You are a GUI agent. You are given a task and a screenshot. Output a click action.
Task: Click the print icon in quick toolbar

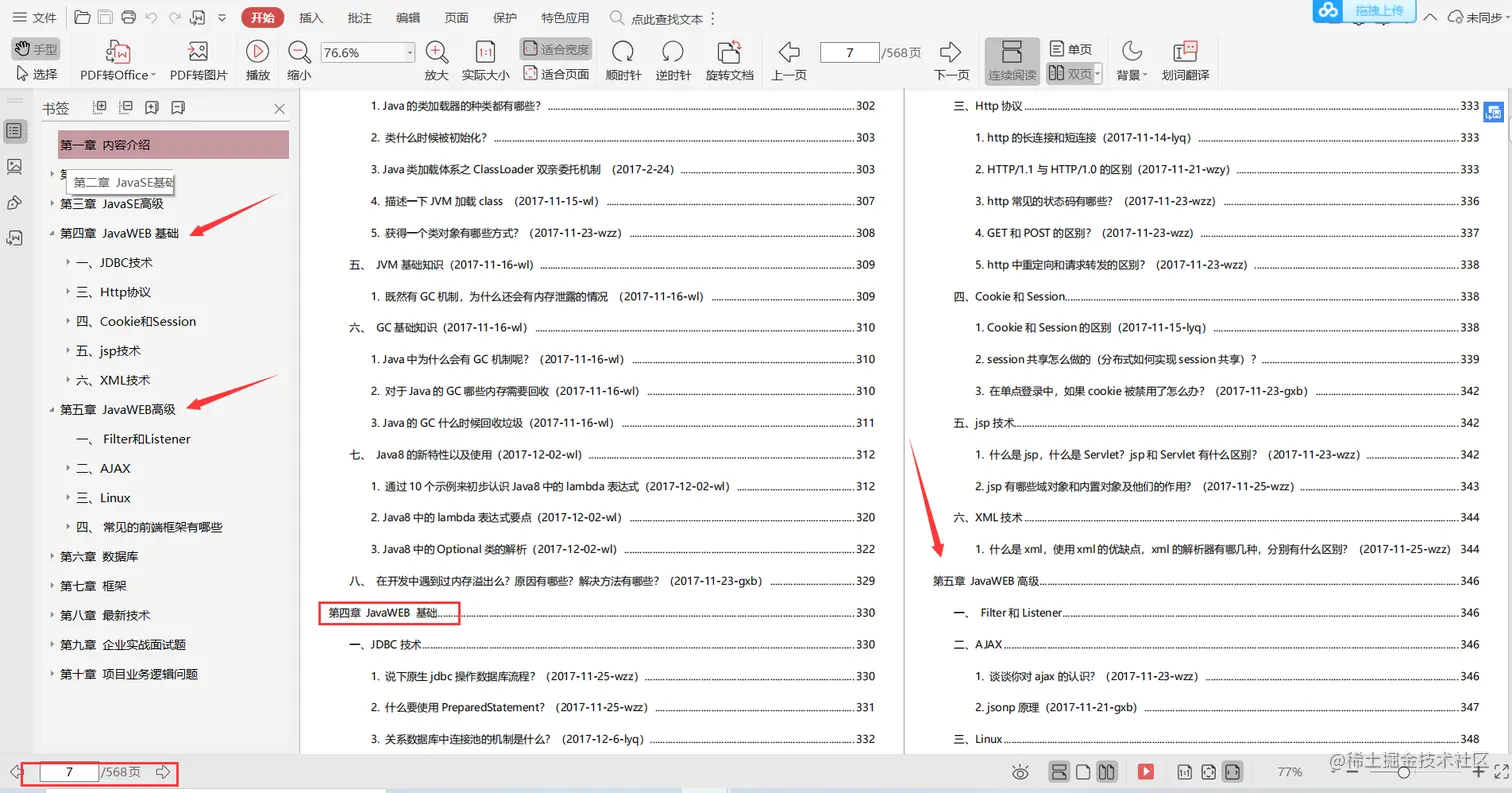click(x=128, y=17)
